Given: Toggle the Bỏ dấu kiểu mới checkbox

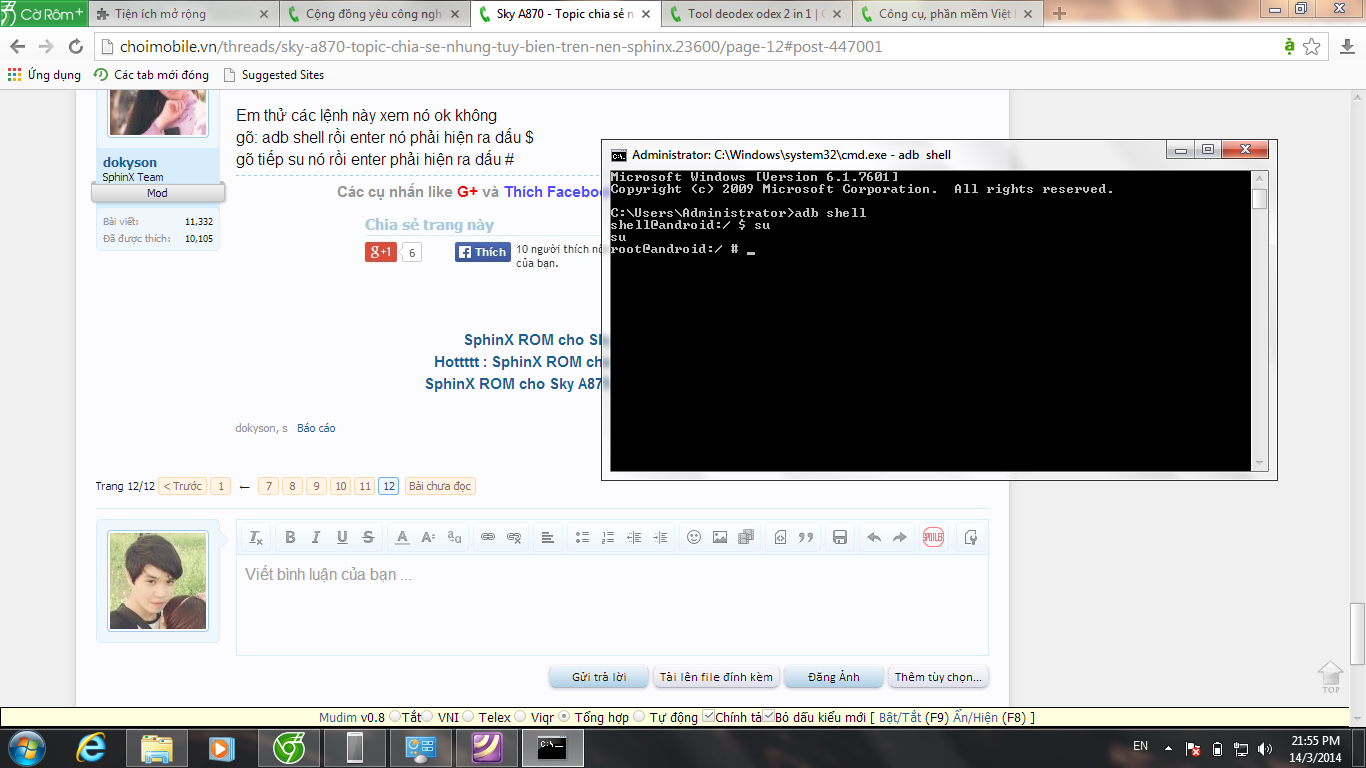Looking at the screenshot, I should 769,716.
